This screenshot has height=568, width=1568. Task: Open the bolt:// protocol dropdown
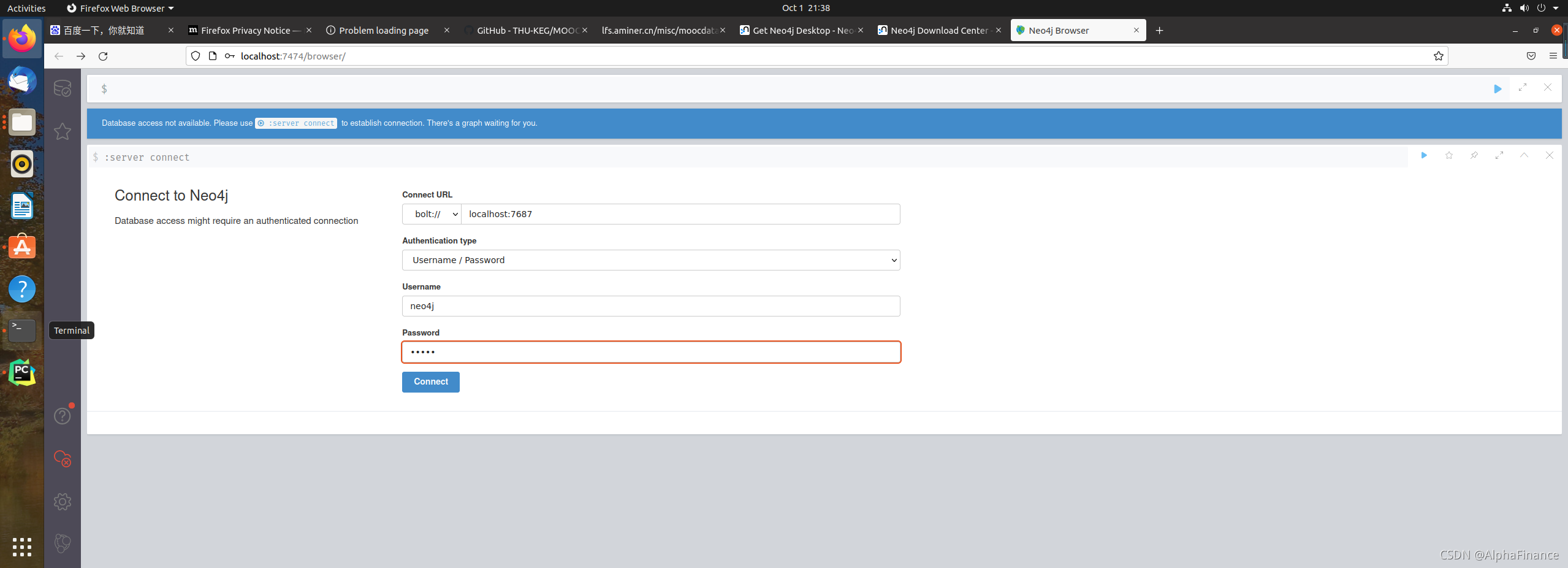(432, 214)
